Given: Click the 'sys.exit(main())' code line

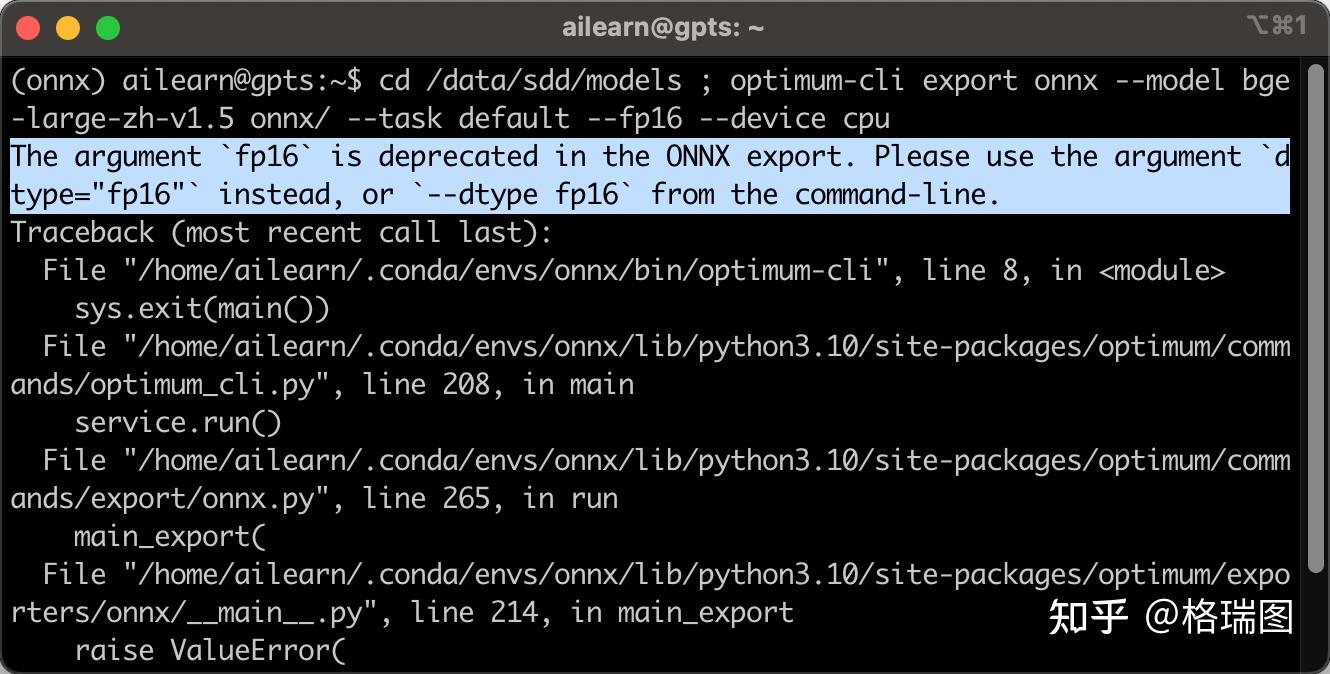Looking at the screenshot, I should click(201, 309).
